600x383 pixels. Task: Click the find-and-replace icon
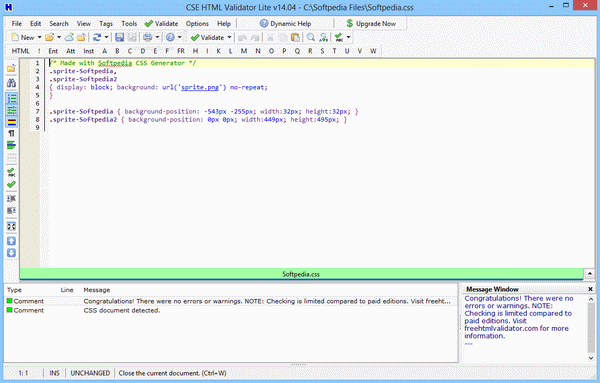coord(324,37)
